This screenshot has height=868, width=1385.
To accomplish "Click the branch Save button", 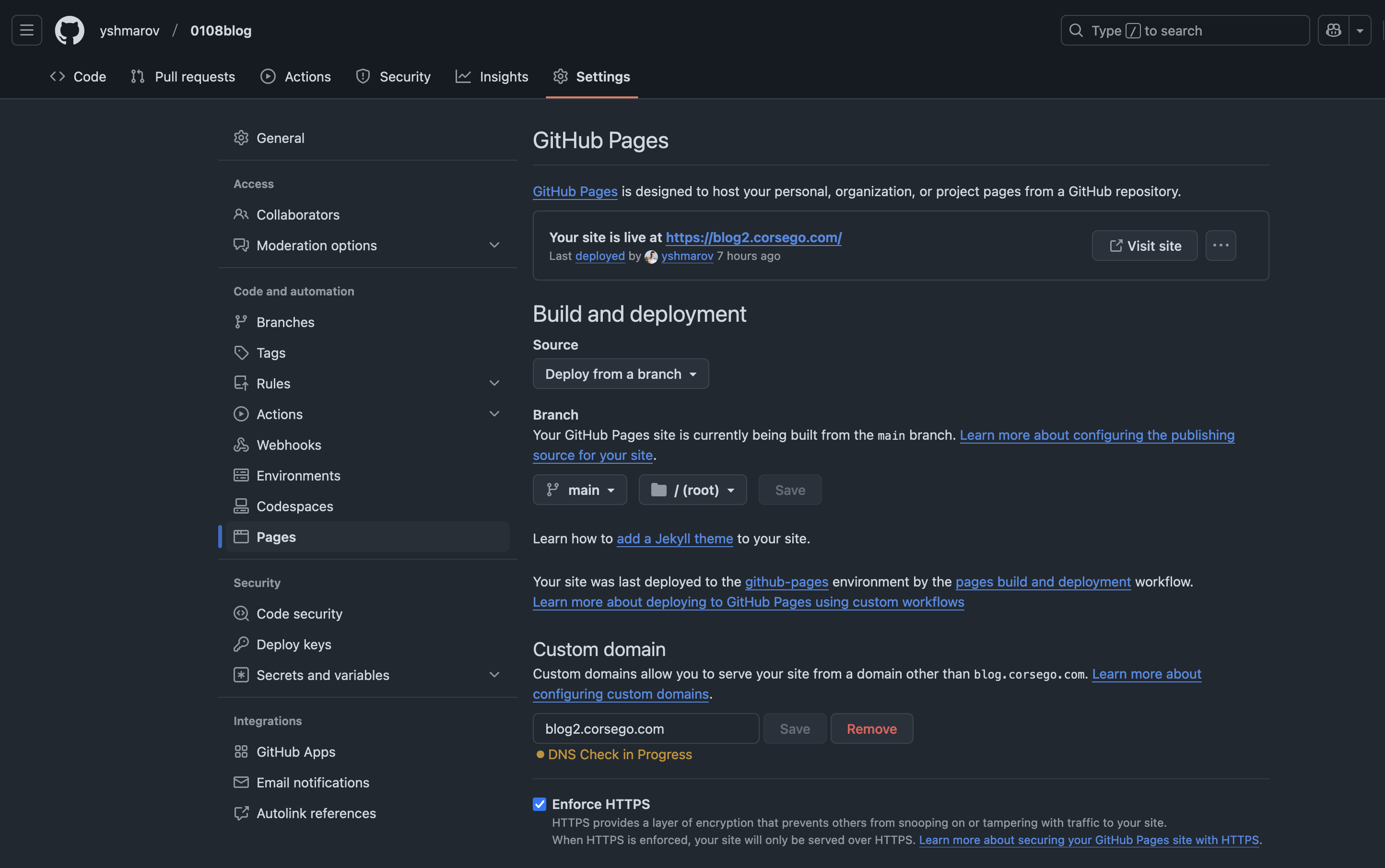I will 790,490.
